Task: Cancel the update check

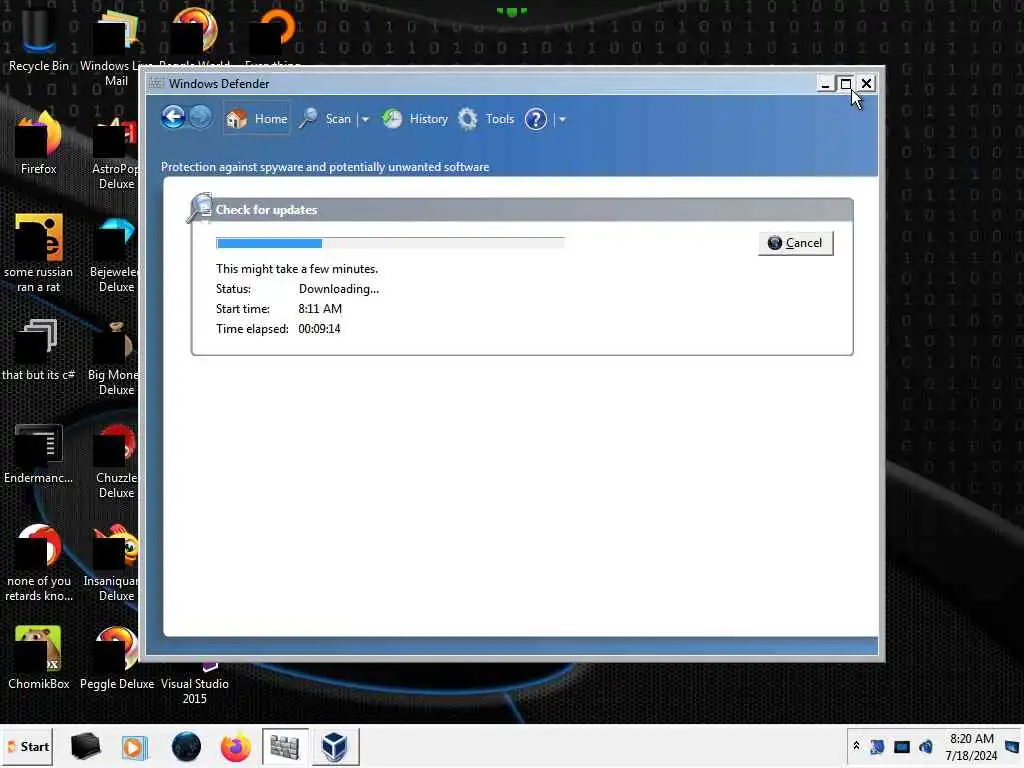Action: tap(795, 243)
